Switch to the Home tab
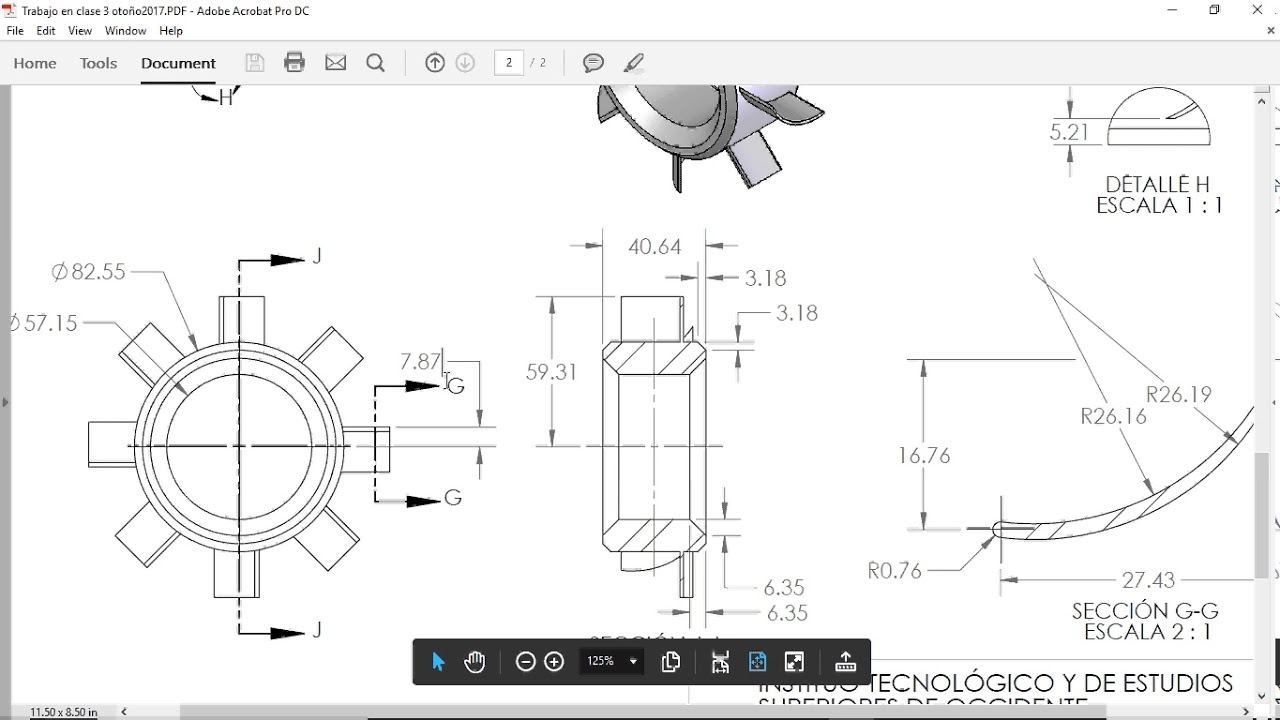 click(35, 63)
